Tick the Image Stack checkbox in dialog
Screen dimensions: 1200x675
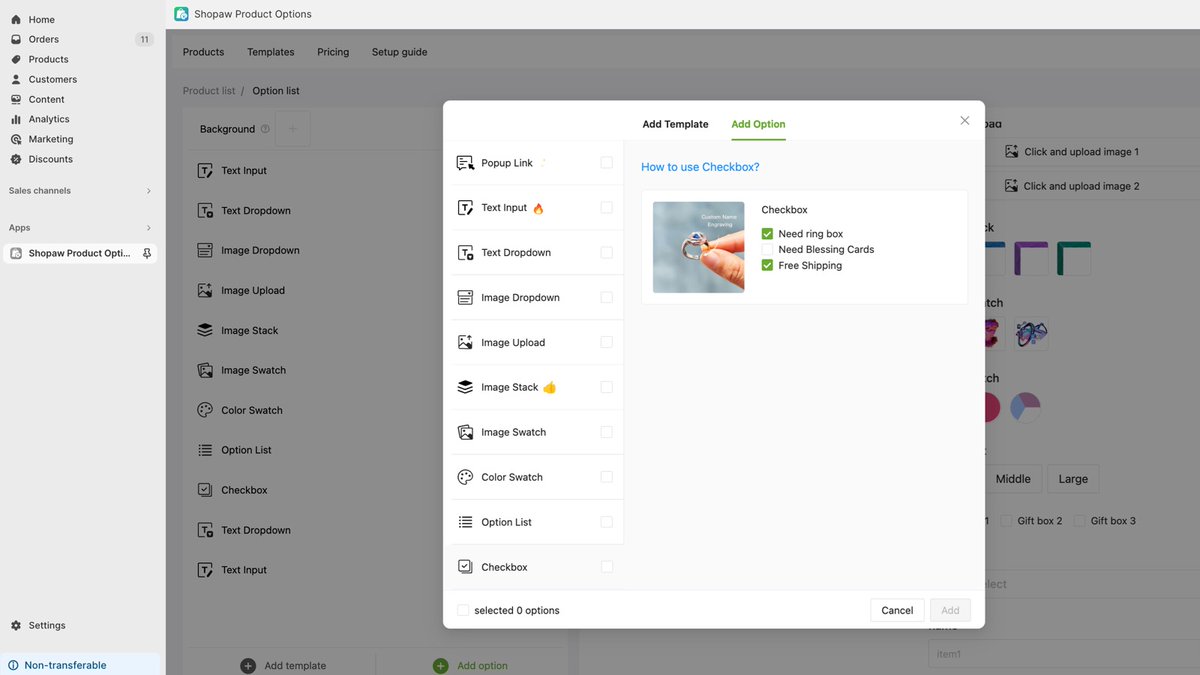[x=607, y=387]
